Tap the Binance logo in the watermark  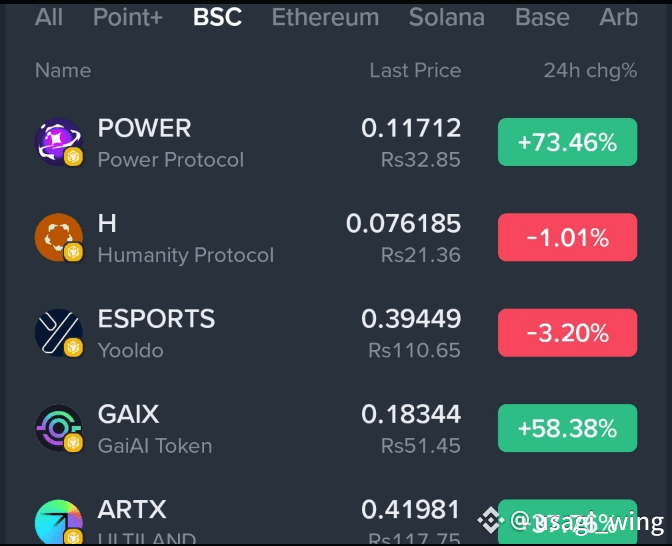pos(491,520)
